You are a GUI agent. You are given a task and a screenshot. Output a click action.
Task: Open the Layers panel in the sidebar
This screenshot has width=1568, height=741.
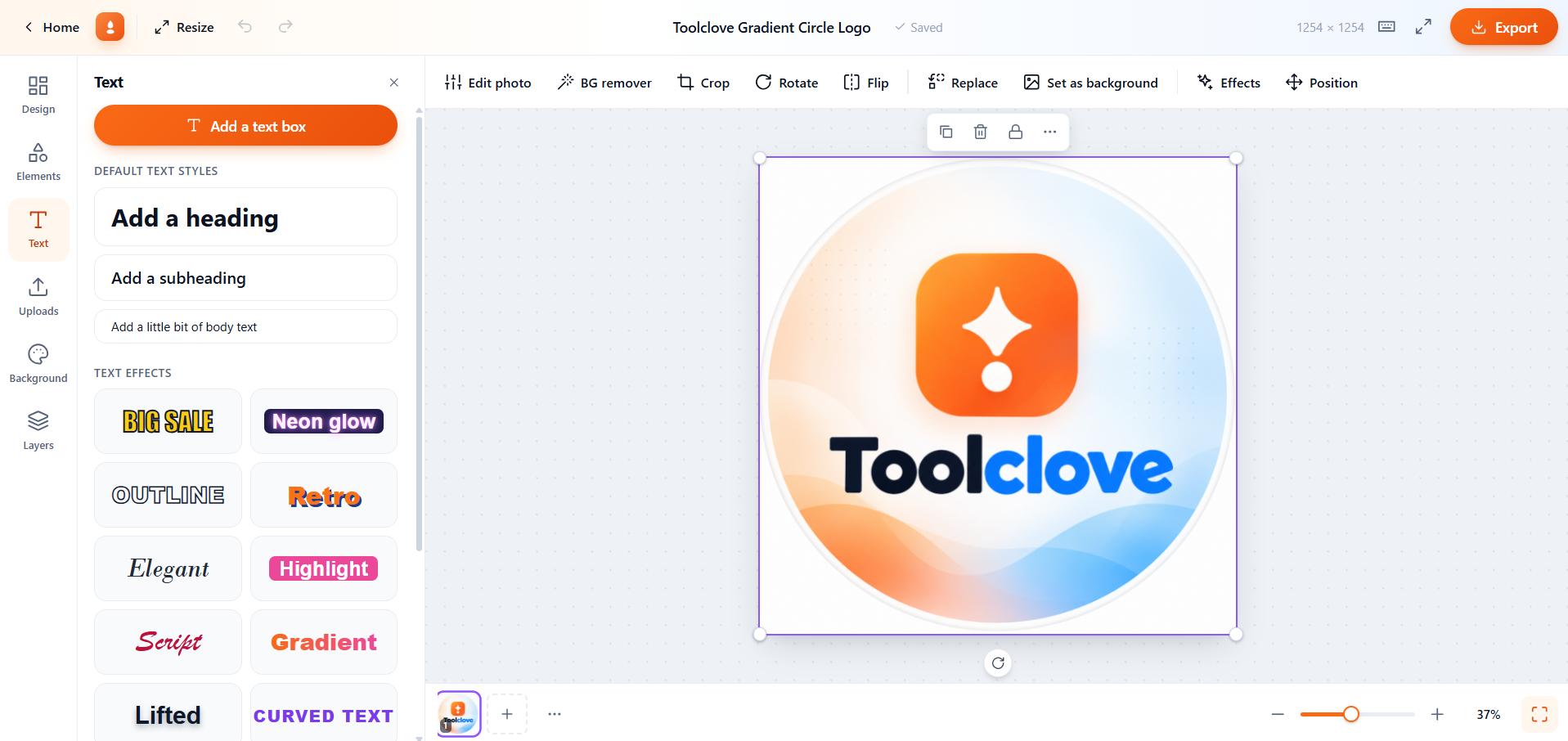coord(38,430)
